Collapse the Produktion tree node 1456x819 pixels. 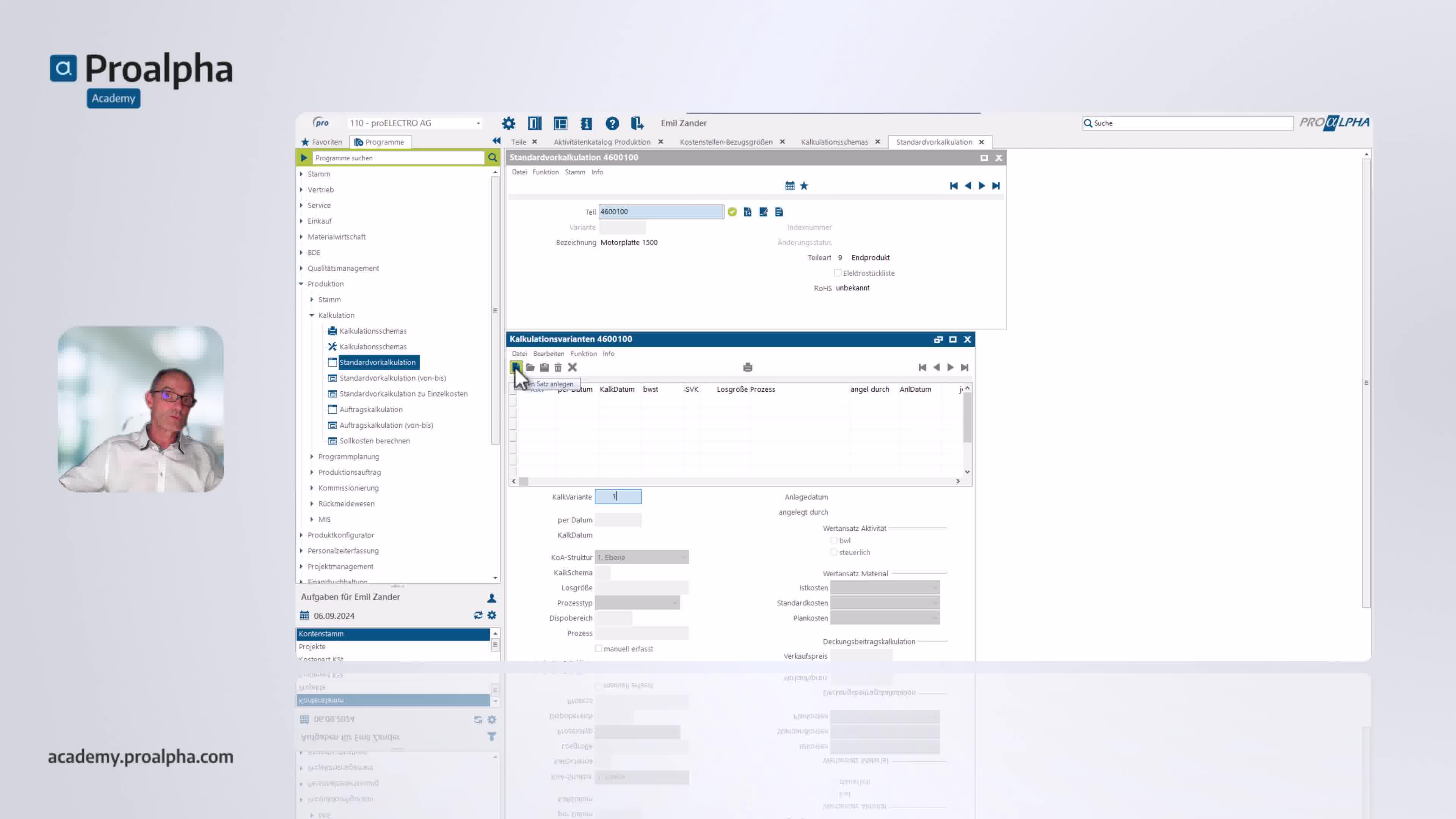pyautogui.click(x=301, y=284)
